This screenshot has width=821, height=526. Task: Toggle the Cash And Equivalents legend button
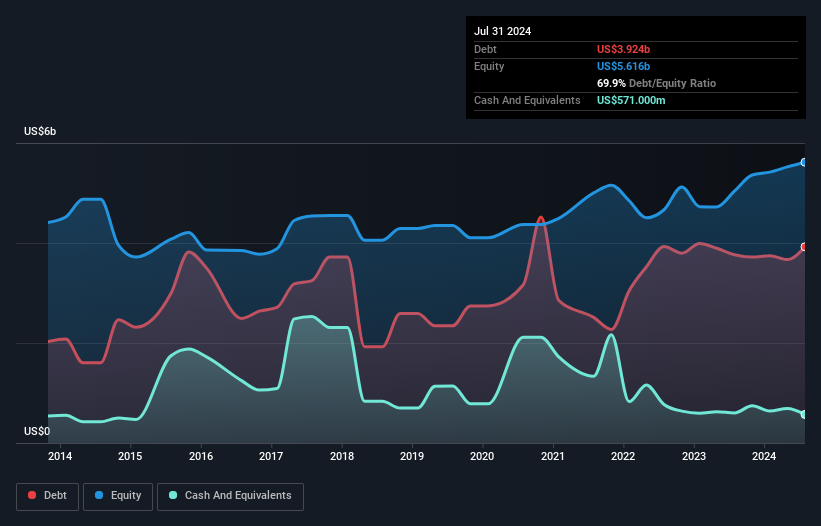pyautogui.click(x=230, y=496)
